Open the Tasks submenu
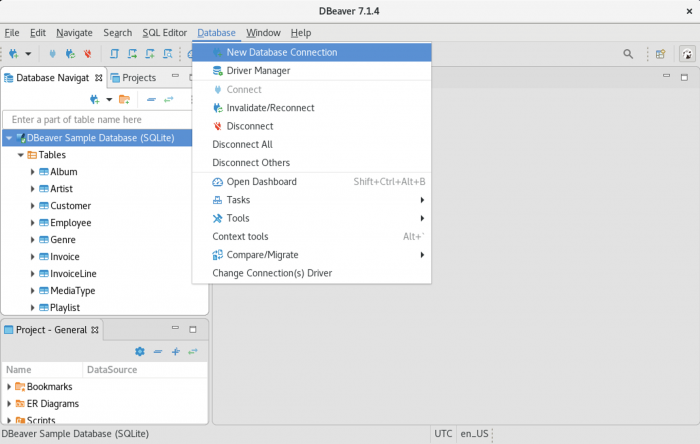 [312, 200]
